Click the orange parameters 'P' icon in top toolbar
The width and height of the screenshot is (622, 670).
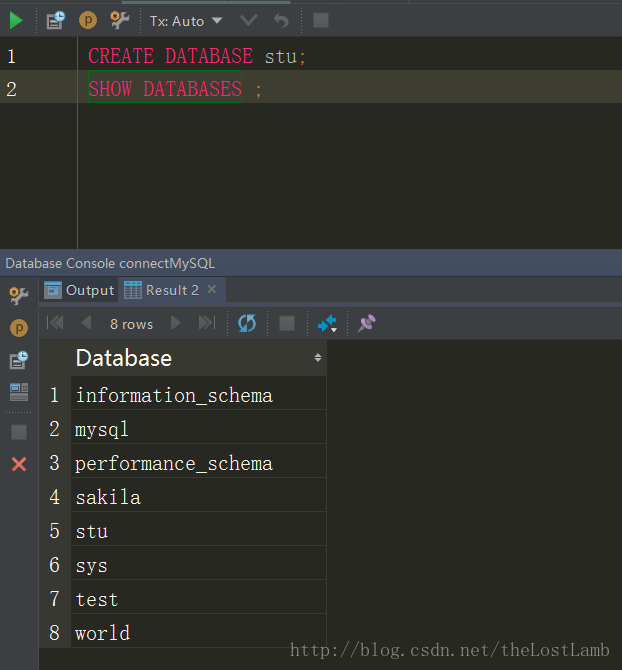tap(88, 20)
